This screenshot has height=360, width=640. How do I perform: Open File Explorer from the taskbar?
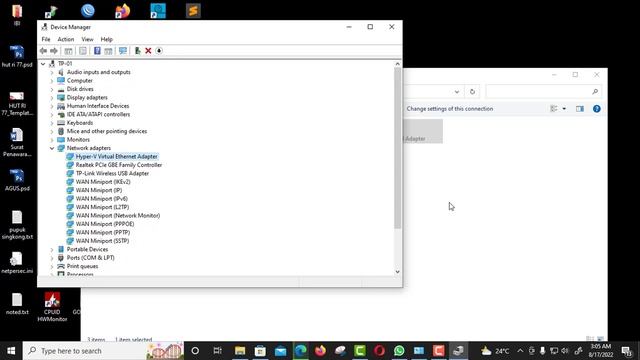(x=240, y=351)
